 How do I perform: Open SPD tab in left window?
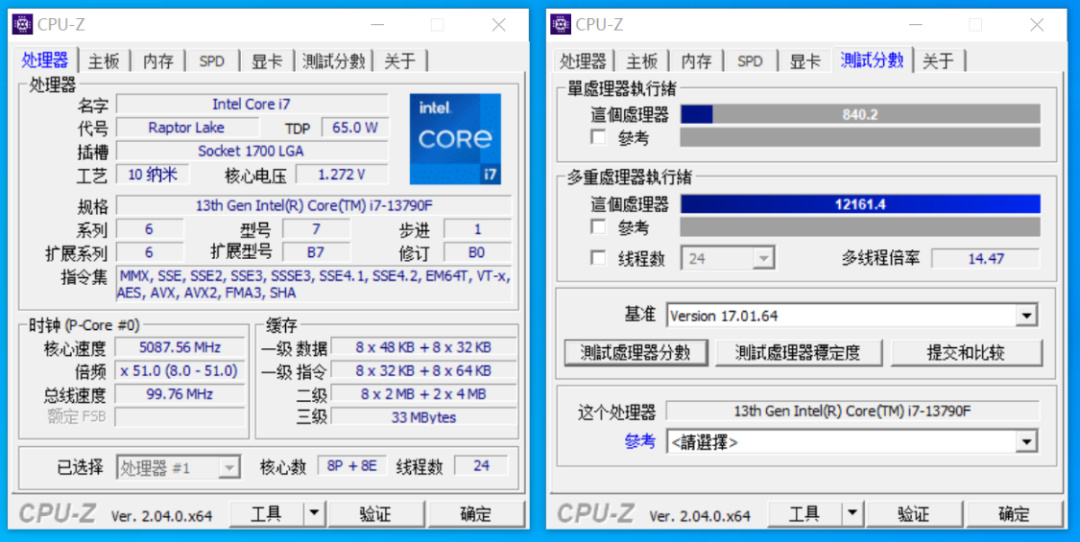coord(211,61)
